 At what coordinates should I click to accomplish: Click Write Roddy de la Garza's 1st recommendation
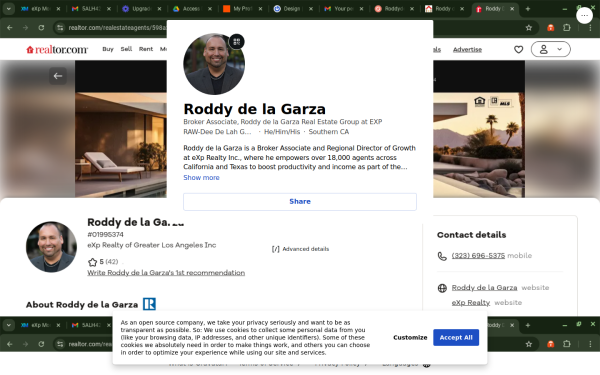pos(166,273)
